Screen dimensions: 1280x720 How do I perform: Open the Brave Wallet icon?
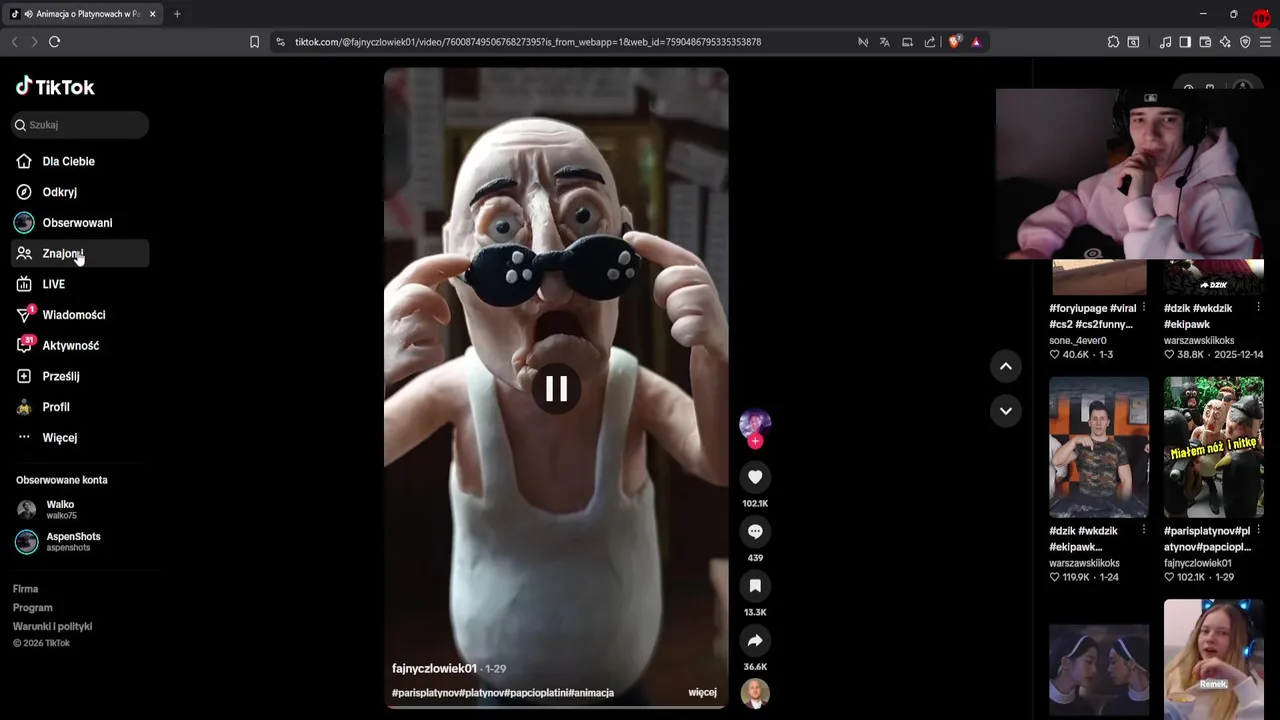click(x=1205, y=42)
